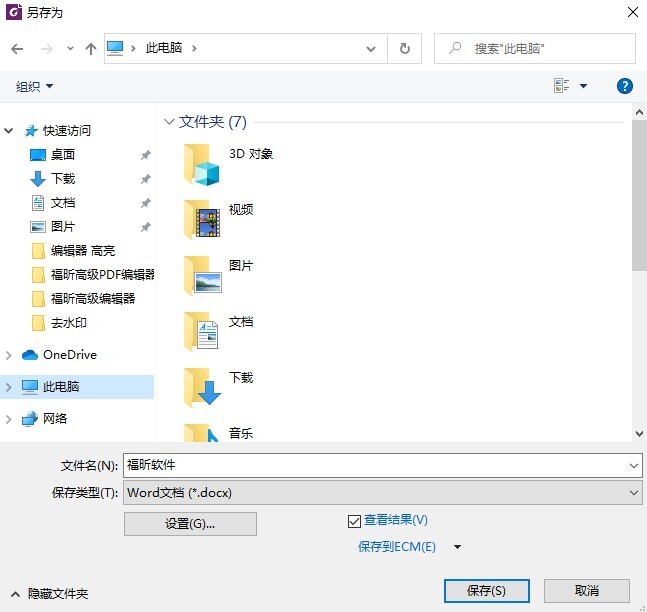Click scrollbar down arrow in file list
The height and width of the screenshot is (612, 647).
coord(639,434)
